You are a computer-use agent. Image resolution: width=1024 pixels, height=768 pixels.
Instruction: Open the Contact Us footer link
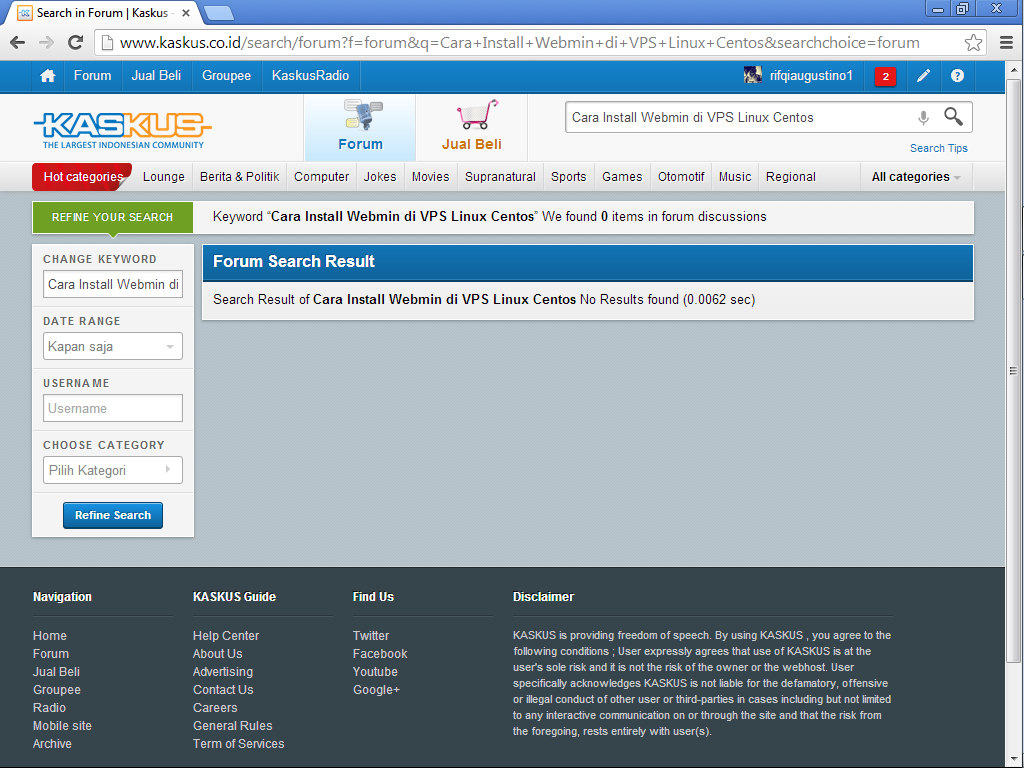pos(223,690)
